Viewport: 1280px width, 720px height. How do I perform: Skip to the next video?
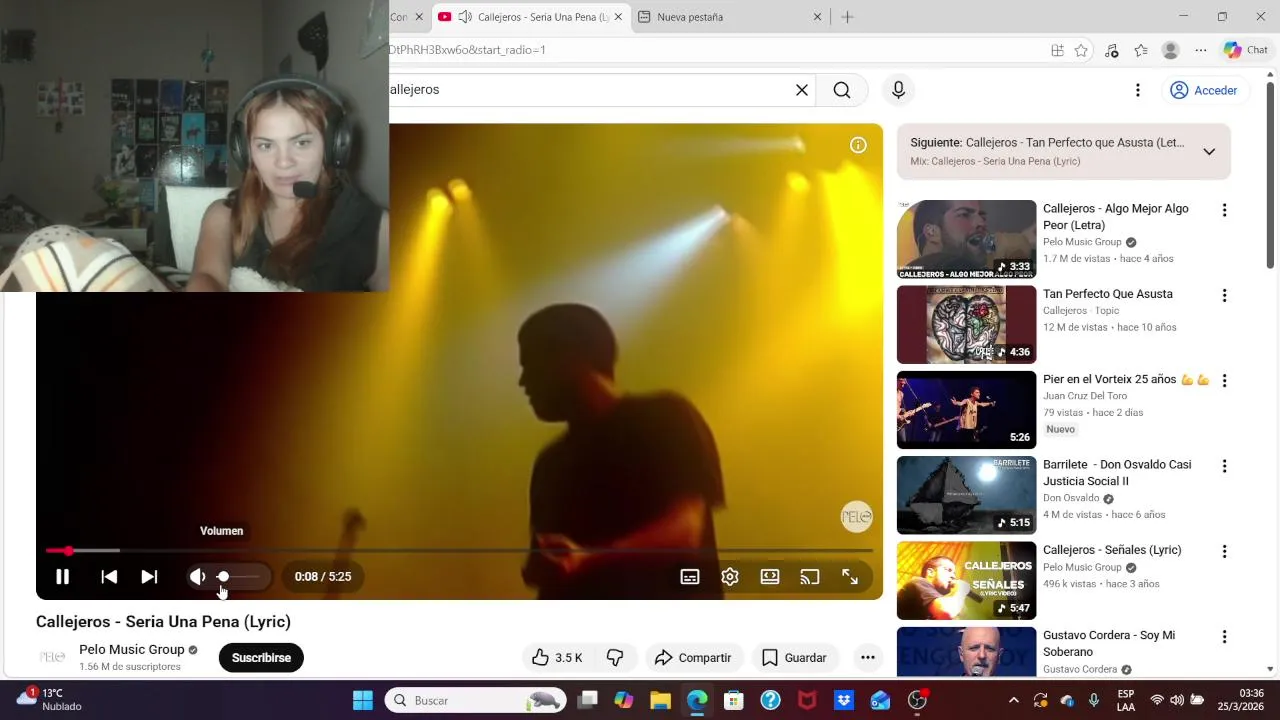point(149,577)
